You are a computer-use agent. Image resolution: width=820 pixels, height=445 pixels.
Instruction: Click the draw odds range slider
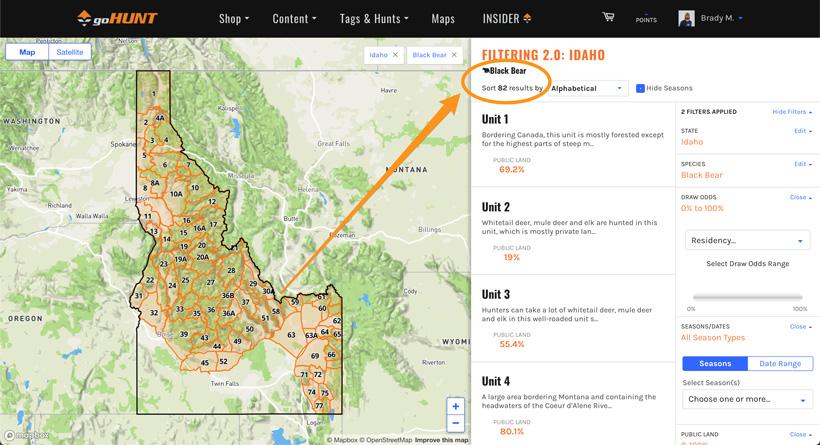tap(747, 297)
